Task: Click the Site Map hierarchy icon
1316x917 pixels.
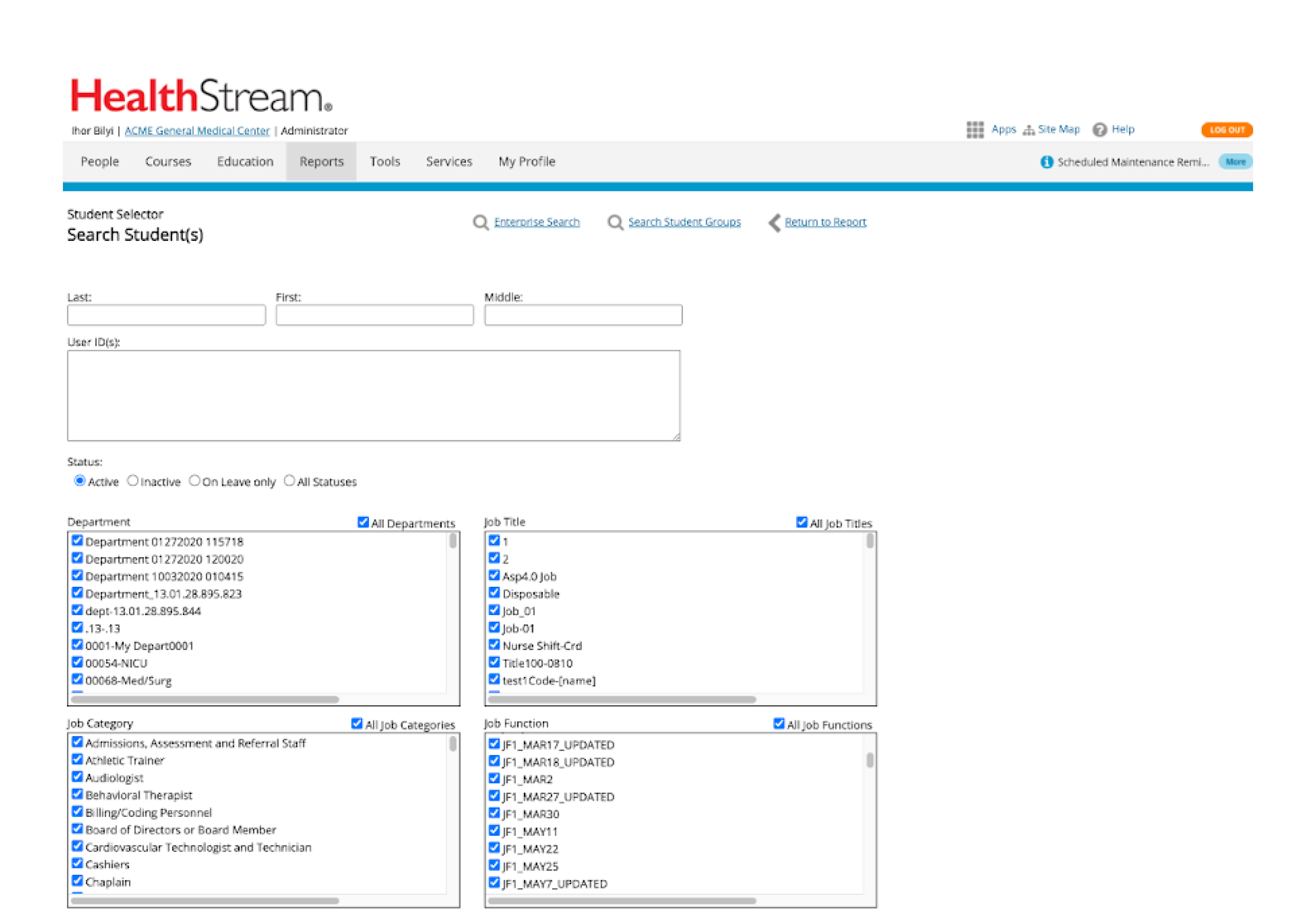Action: tap(1029, 130)
